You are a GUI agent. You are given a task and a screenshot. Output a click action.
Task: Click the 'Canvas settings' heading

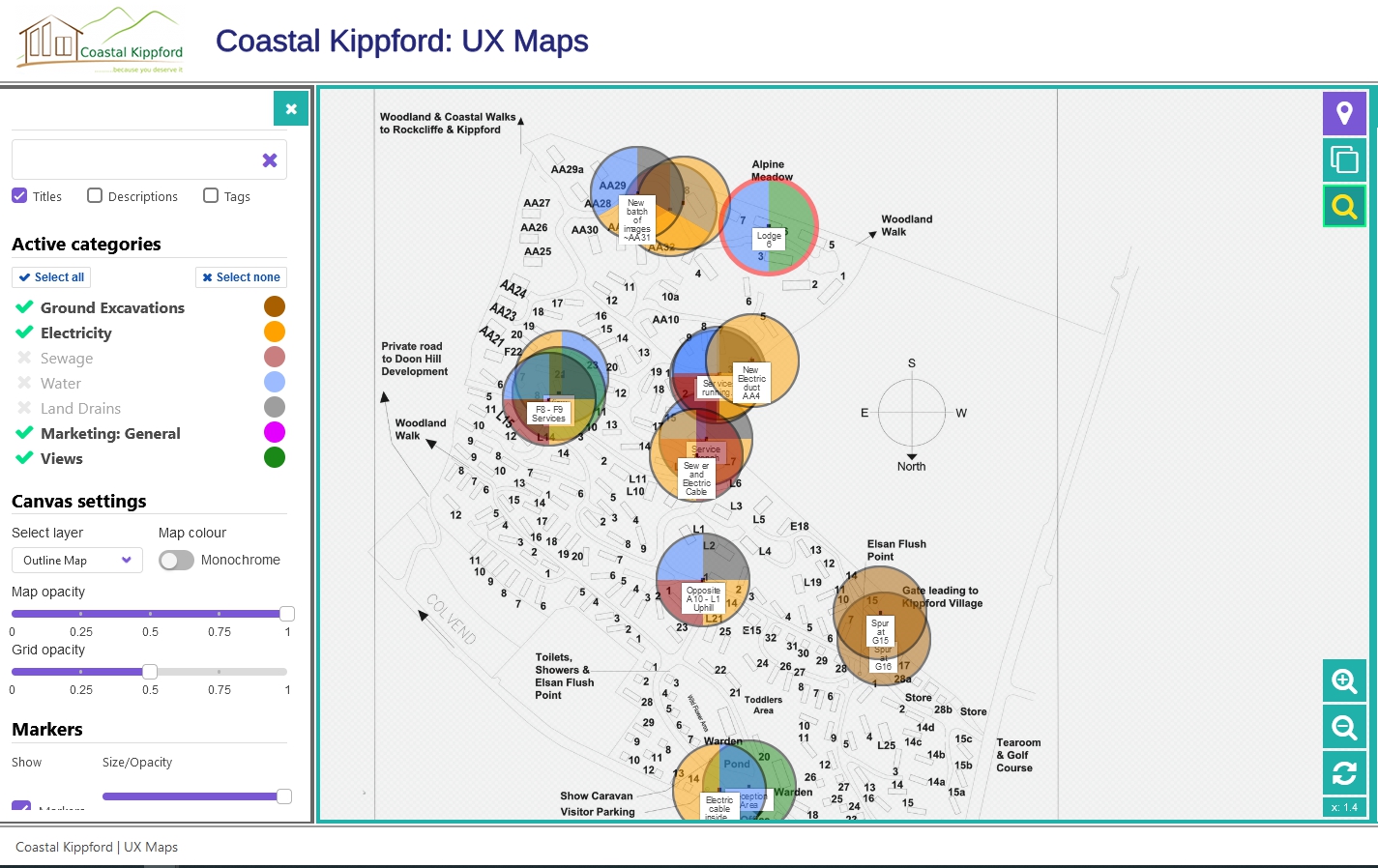click(79, 502)
